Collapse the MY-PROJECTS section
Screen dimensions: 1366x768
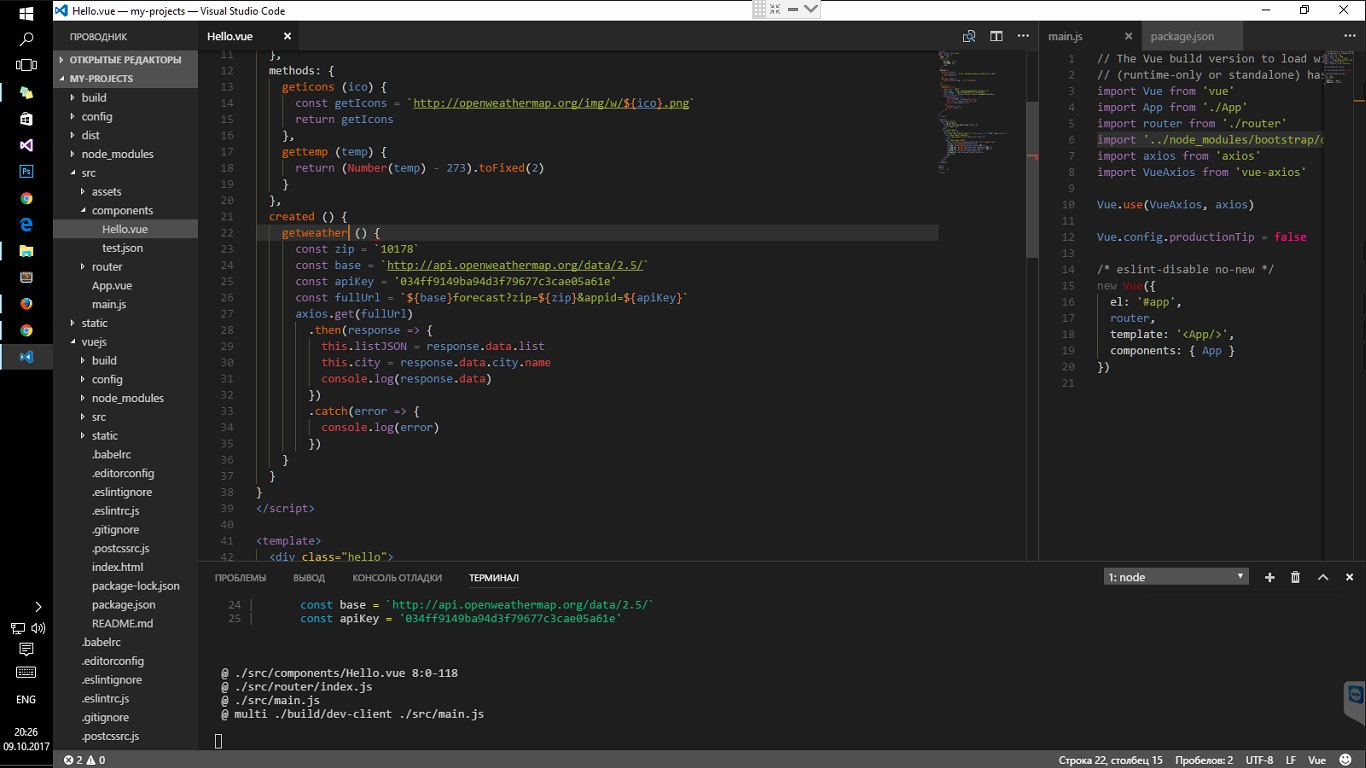pos(126,79)
